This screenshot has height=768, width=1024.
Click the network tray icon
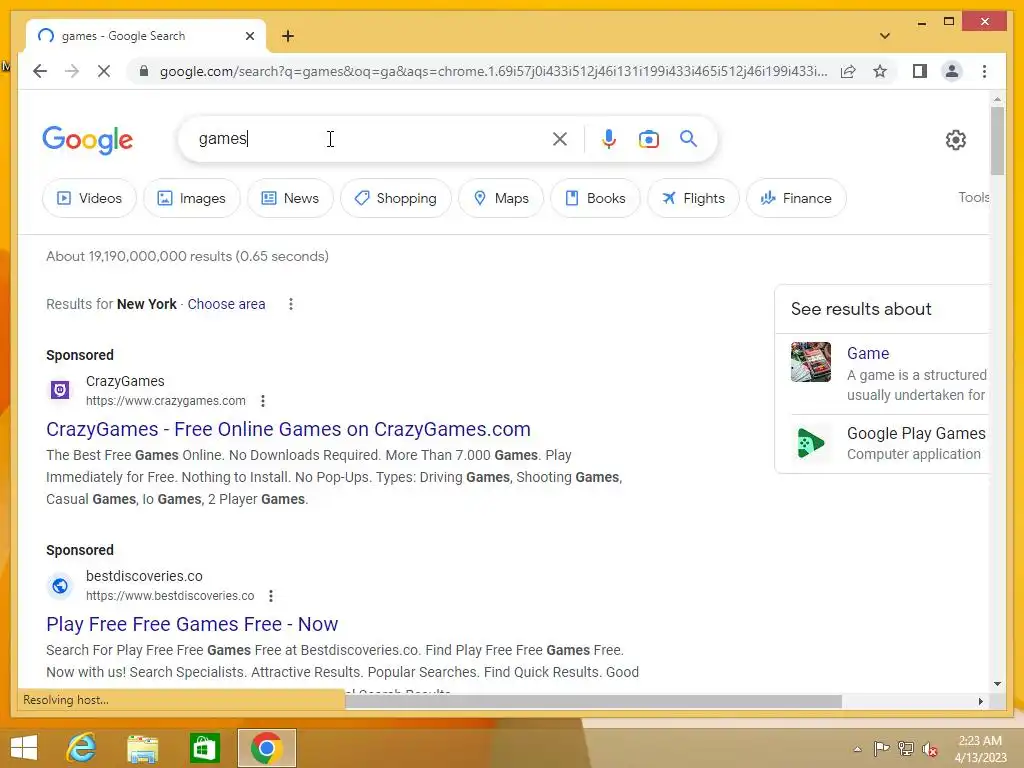pos(906,749)
